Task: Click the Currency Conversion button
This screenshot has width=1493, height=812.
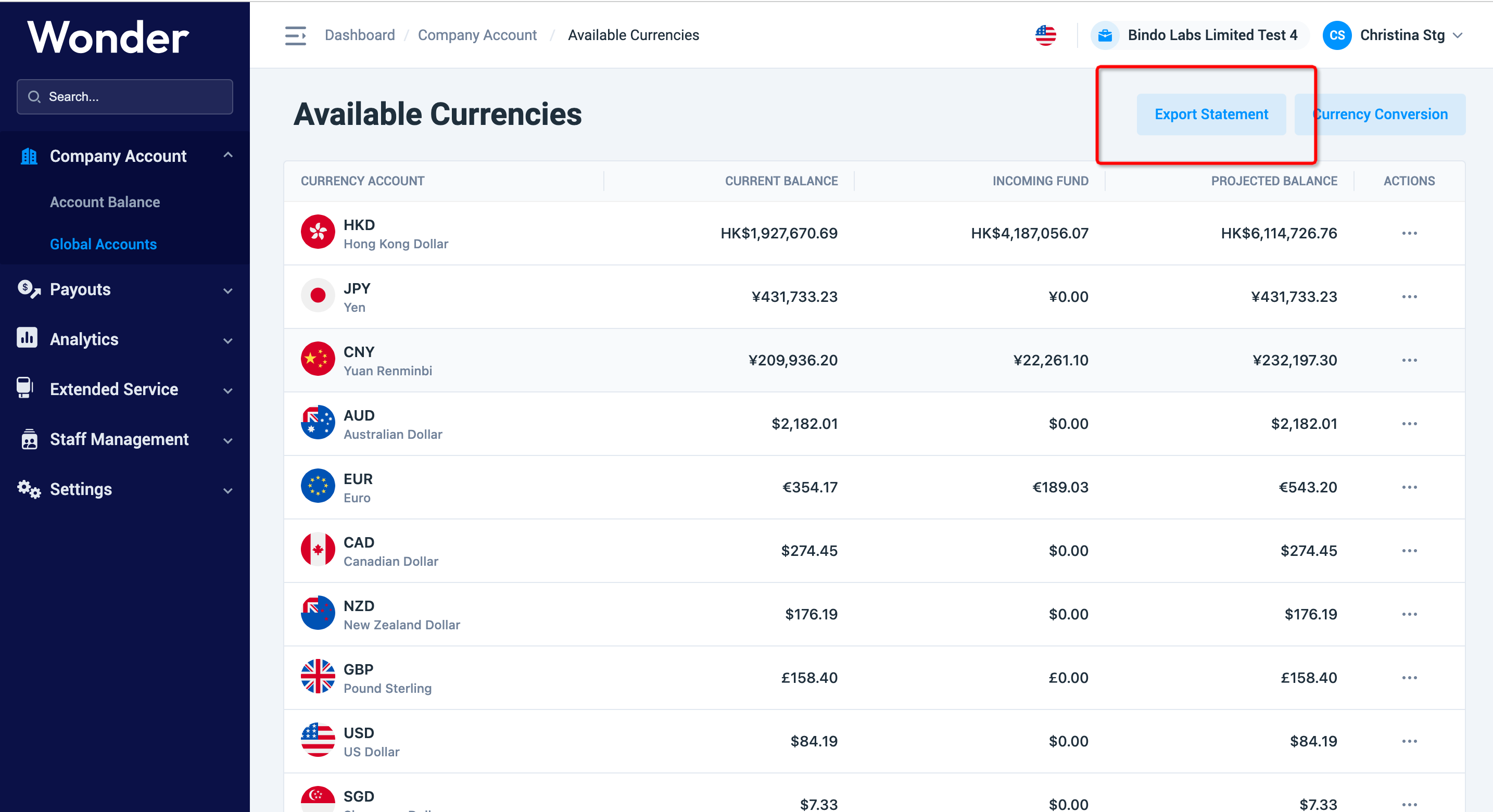Action: pyautogui.click(x=1380, y=114)
